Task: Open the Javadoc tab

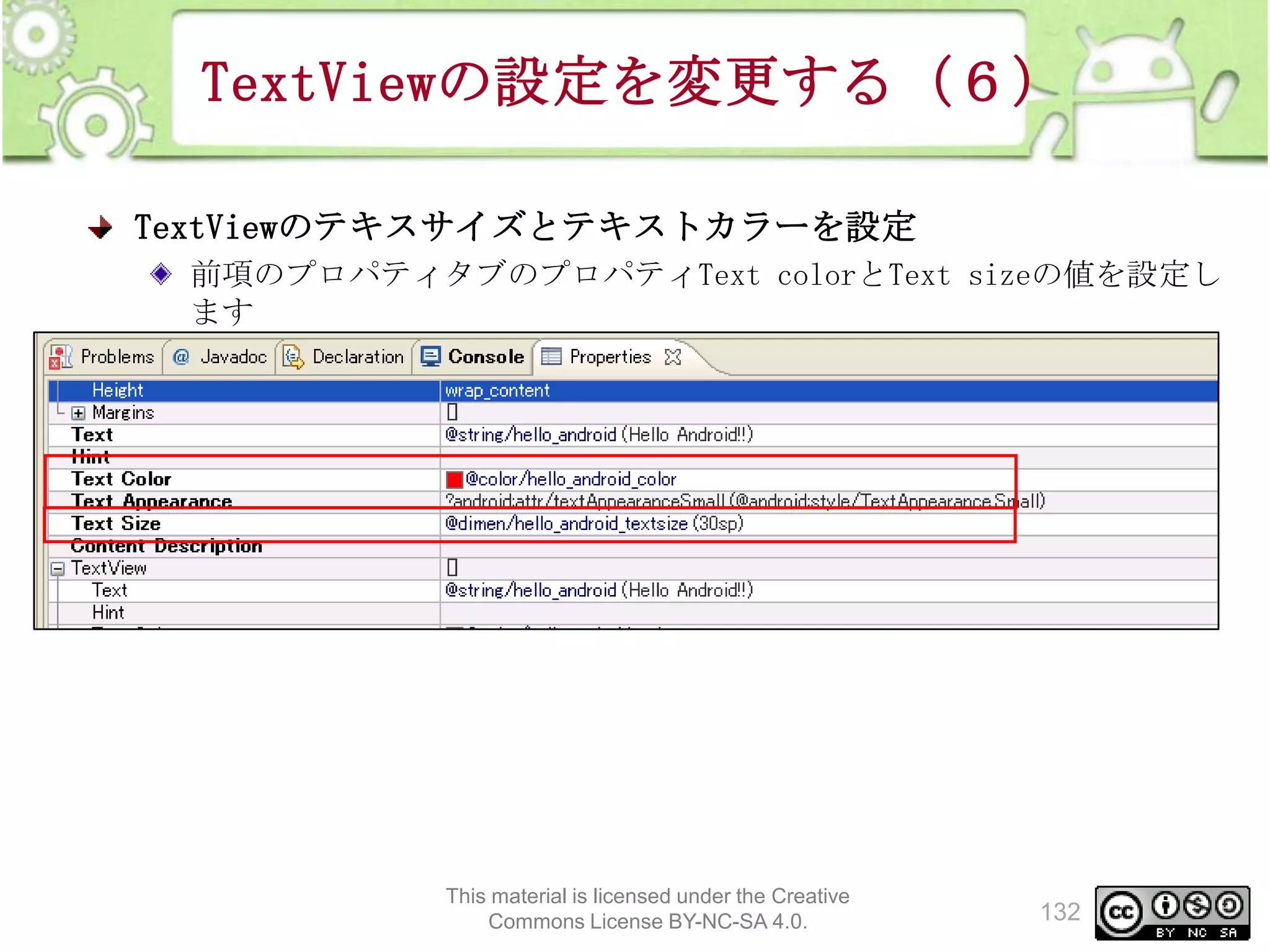Action: [220, 357]
